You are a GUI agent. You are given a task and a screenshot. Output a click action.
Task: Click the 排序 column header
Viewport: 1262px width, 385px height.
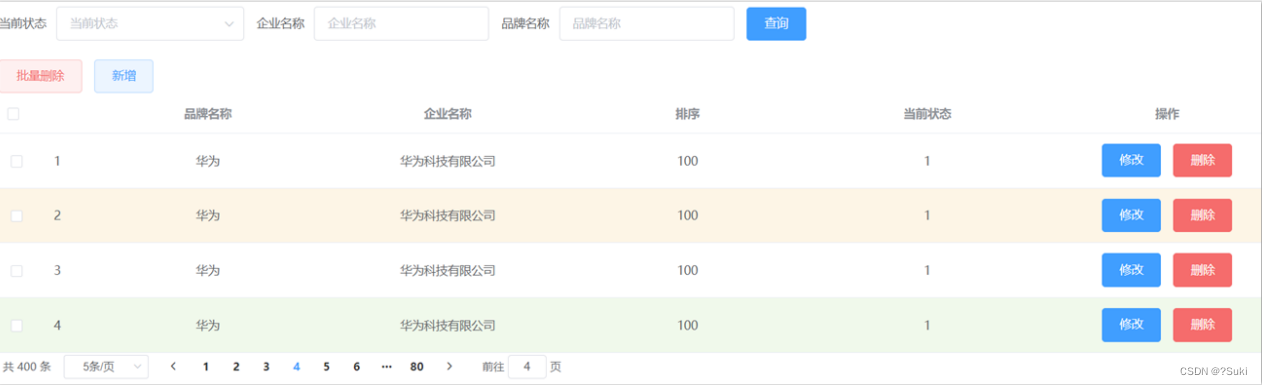click(x=687, y=114)
